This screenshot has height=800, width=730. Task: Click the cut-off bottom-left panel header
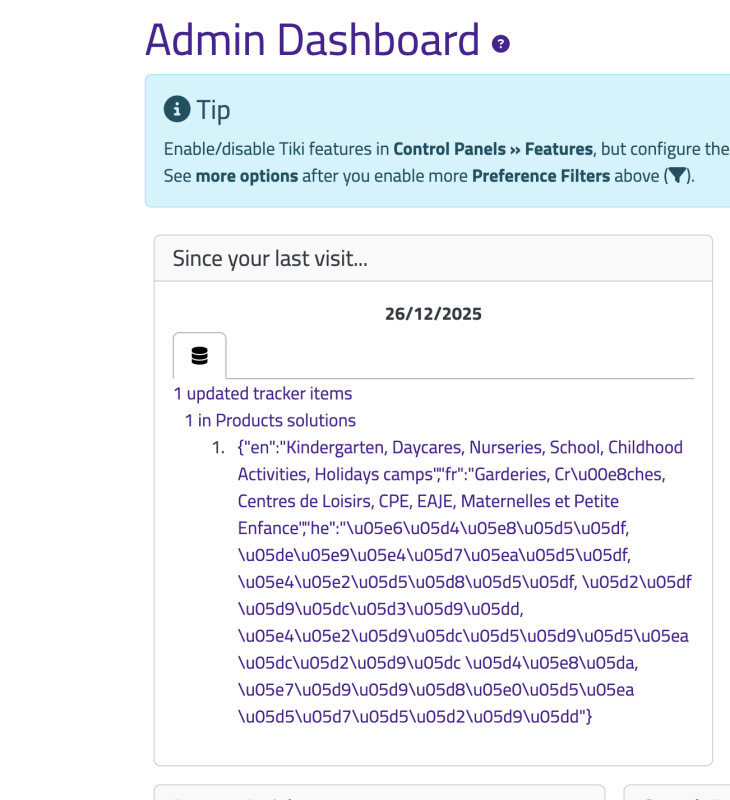point(380,792)
